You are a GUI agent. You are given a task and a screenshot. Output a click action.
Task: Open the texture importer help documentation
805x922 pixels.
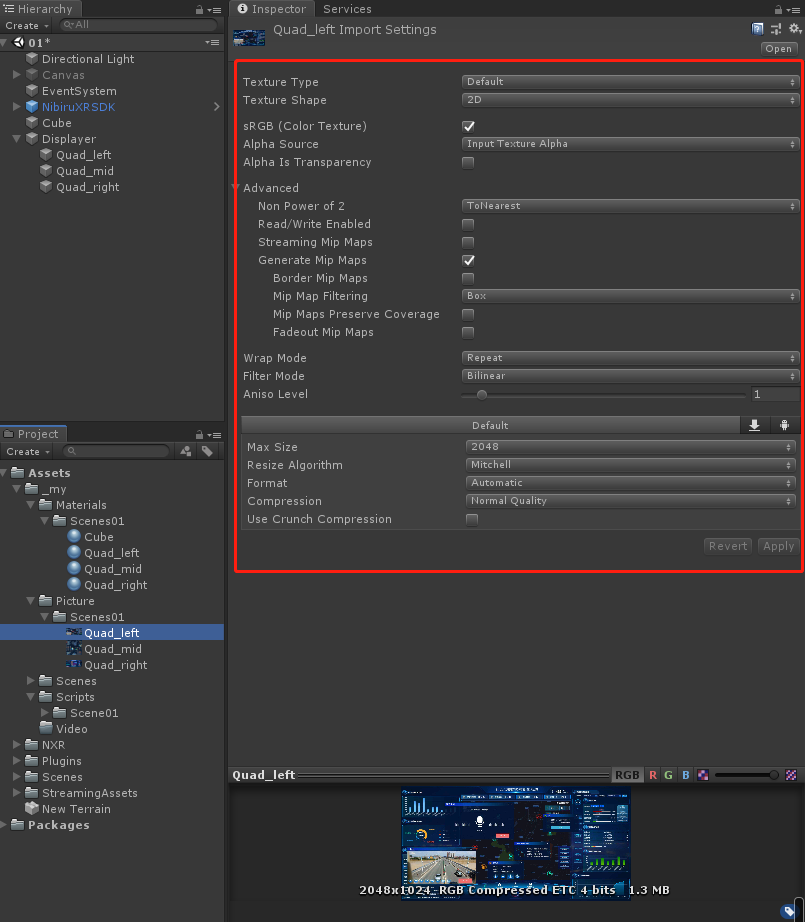757,28
